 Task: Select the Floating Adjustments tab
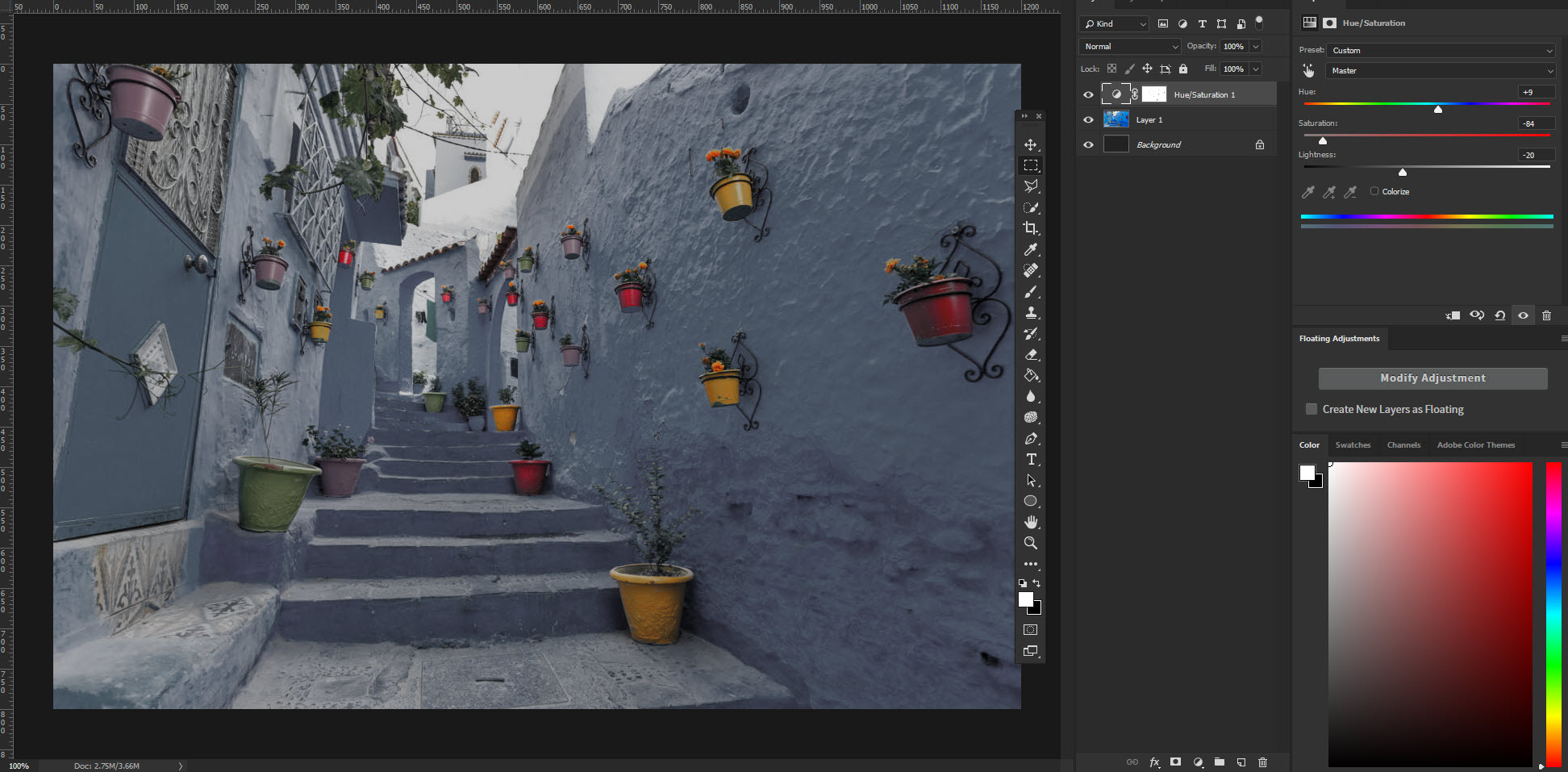tap(1339, 339)
